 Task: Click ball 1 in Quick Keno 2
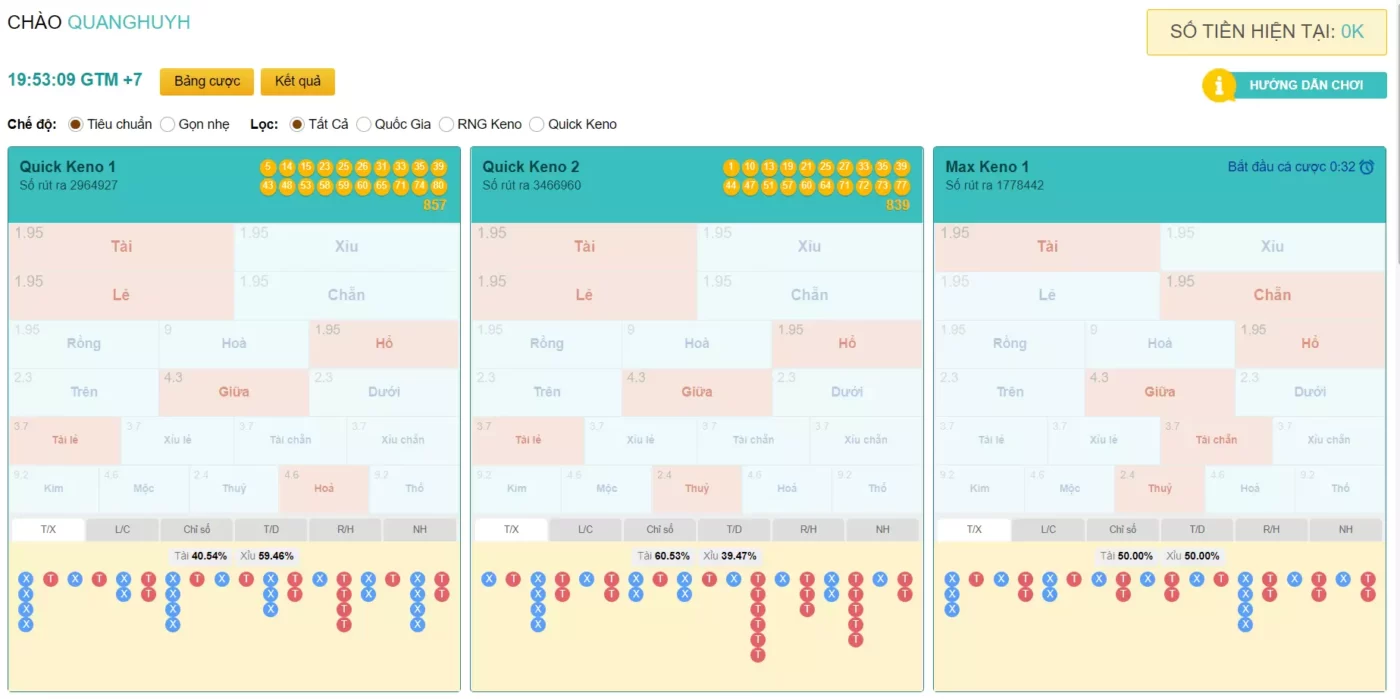pyautogui.click(x=731, y=167)
